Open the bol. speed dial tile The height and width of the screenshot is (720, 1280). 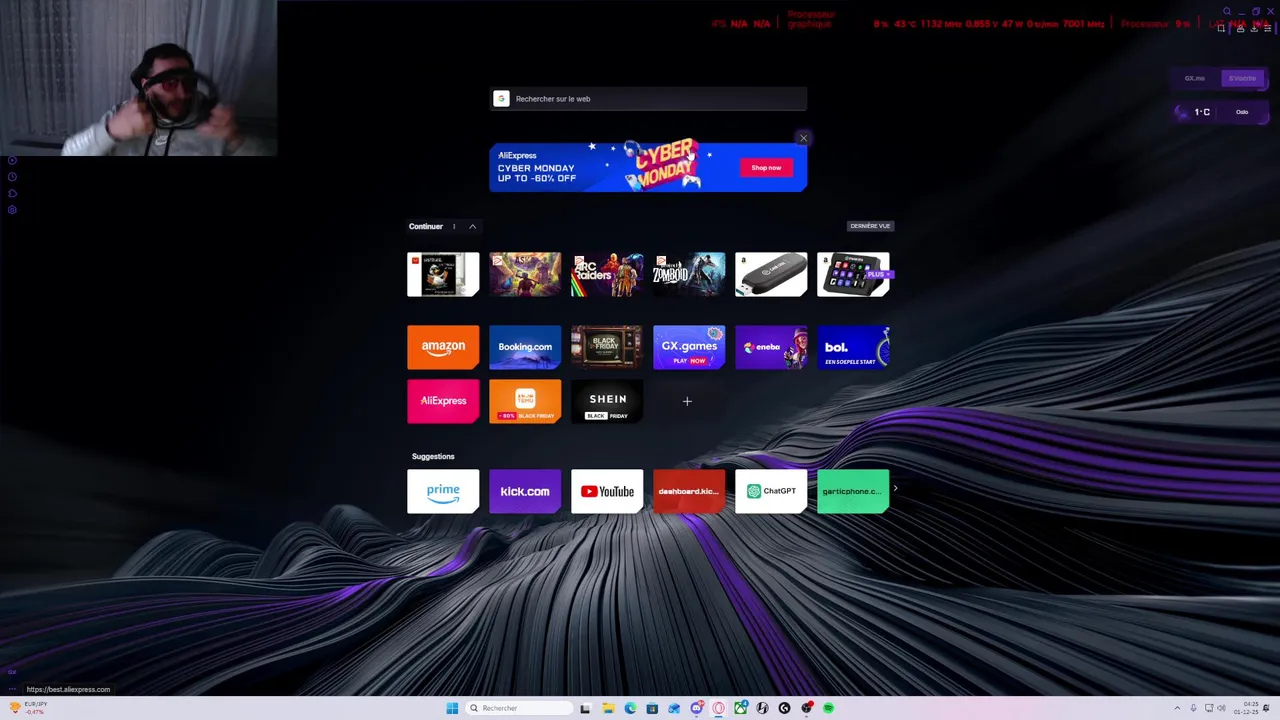click(853, 347)
